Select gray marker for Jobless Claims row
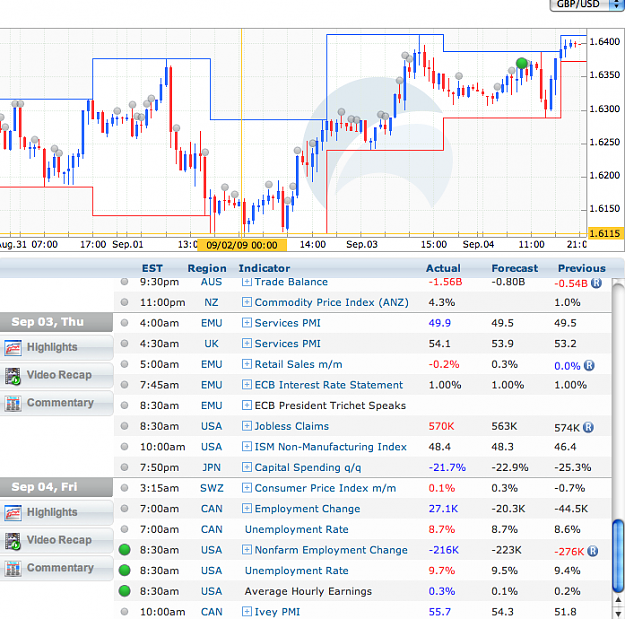Viewport: 625px width, 619px height. (x=124, y=426)
